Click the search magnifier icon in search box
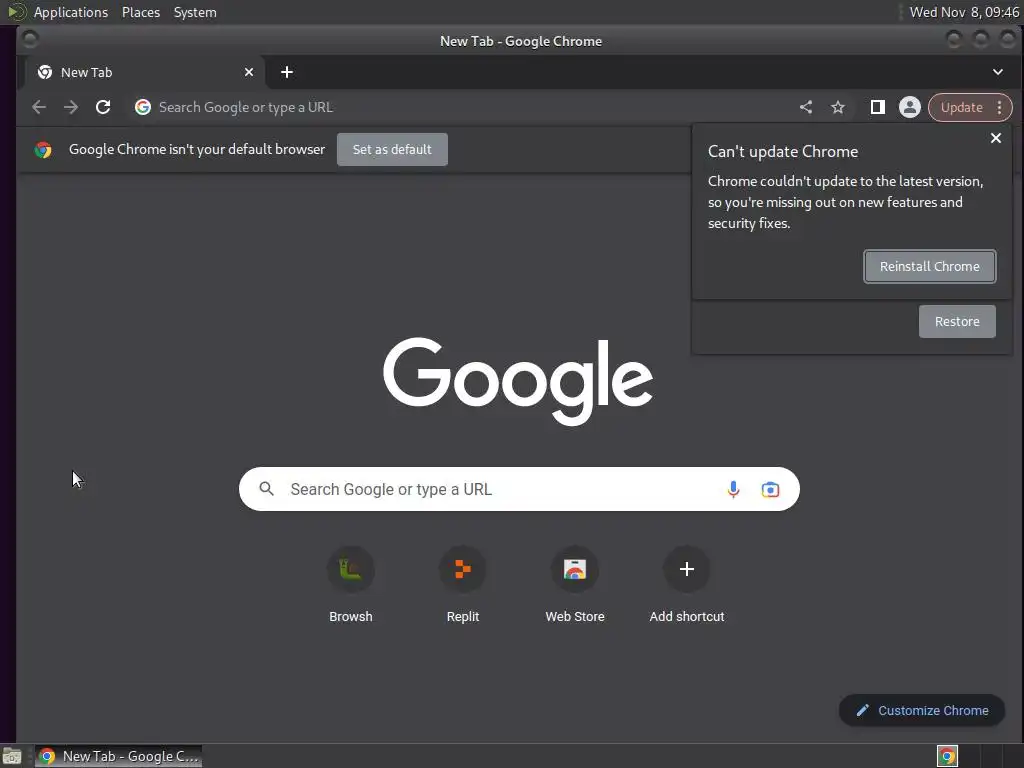The height and width of the screenshot is (768, 1024). pos(266,488)
